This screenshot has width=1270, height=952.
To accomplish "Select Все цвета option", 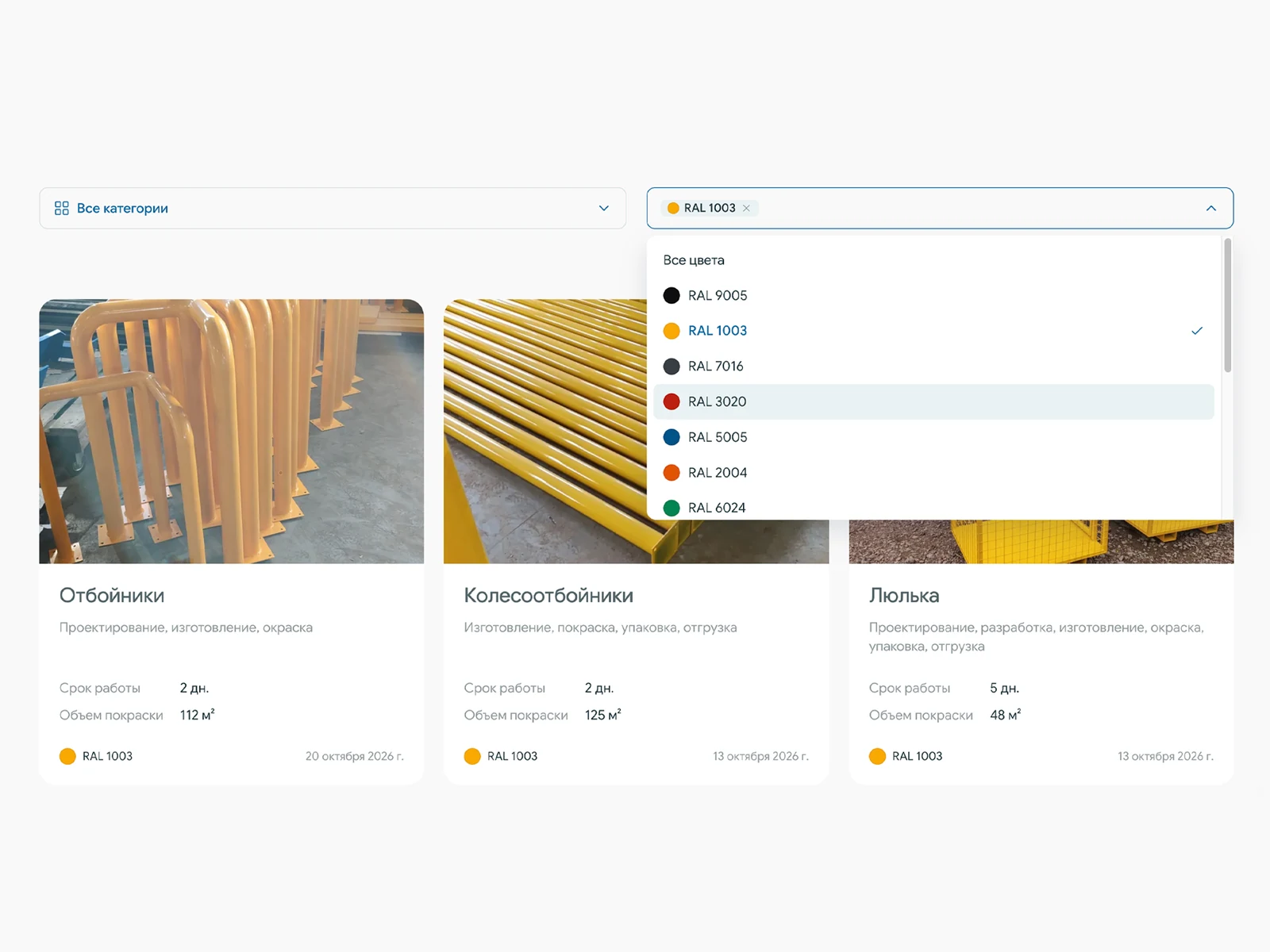I will coord(694,260).
